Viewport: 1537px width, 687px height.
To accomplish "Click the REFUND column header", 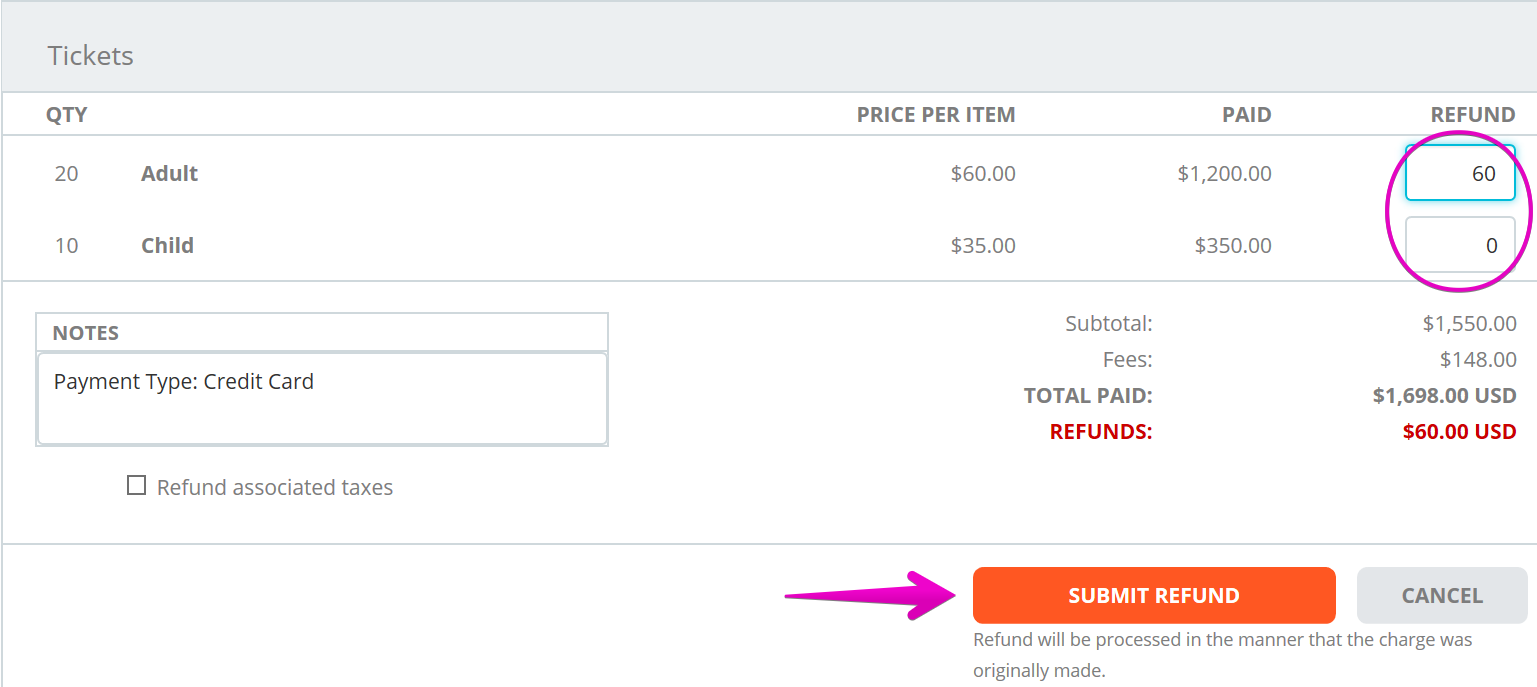I will click(x=1474, y=114).
